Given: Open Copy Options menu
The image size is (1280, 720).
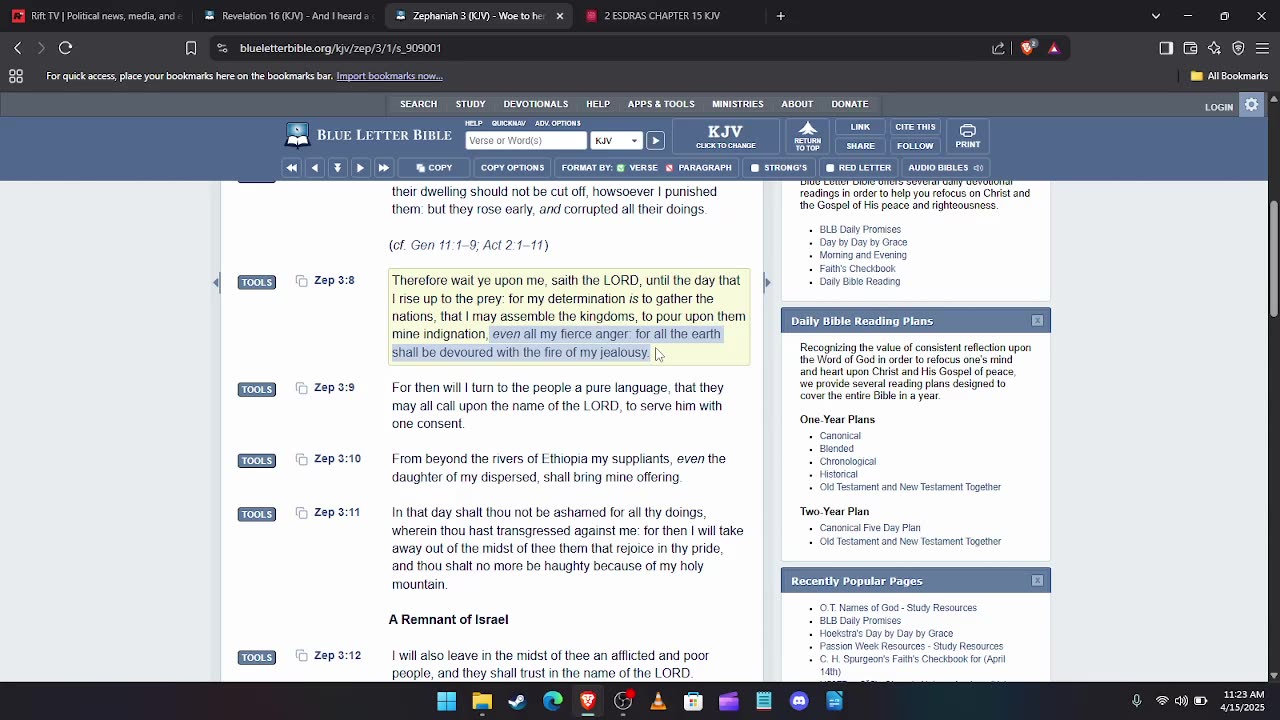Looking at the screenshot, I should click(x=512, y=168).
